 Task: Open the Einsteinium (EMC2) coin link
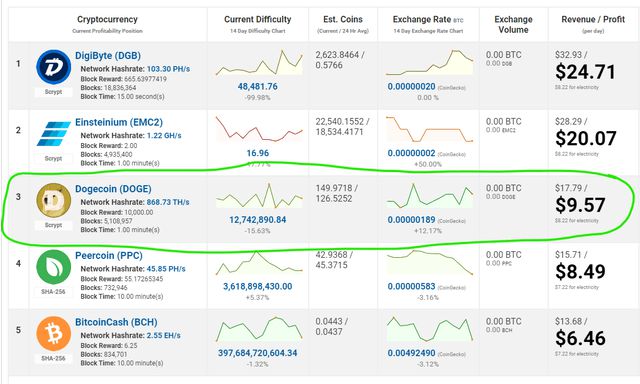point(119,122)
